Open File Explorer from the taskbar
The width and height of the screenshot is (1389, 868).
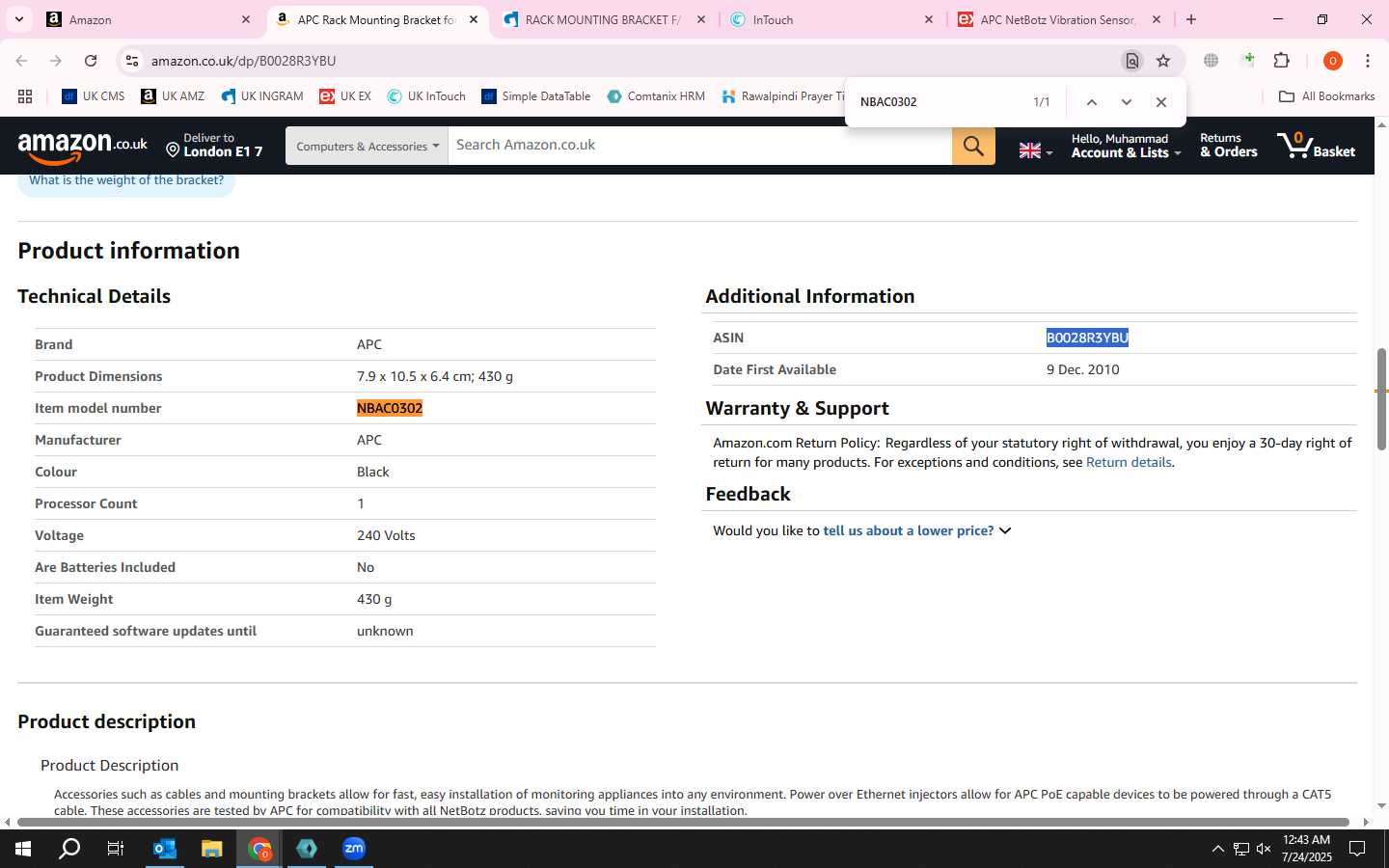(212, 849)
